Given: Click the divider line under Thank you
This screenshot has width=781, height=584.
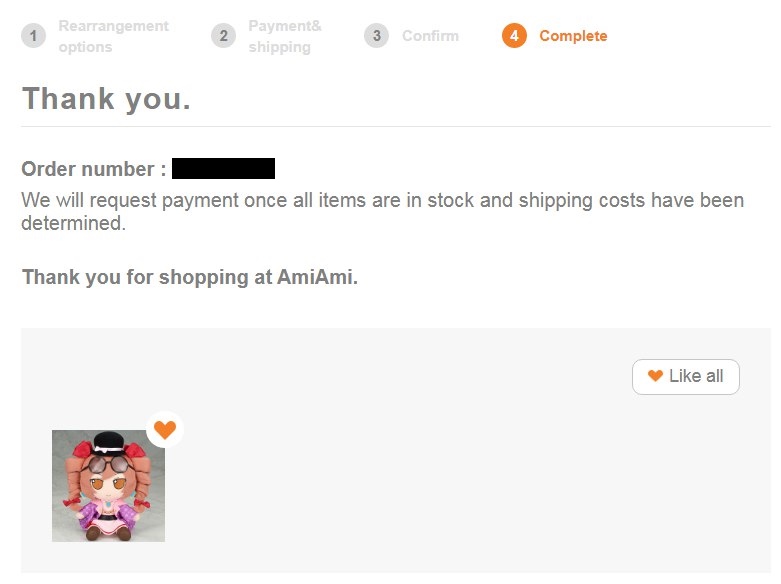Looking at the screenshot, I should click(x=395, y=127).
